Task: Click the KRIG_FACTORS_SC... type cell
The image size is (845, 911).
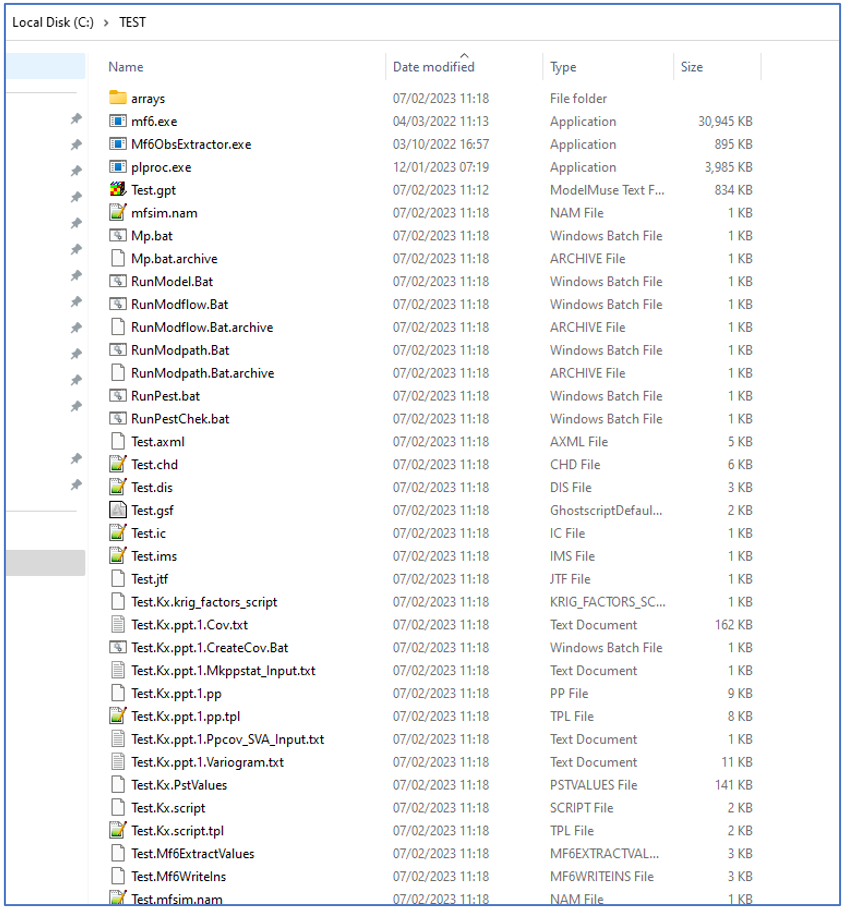Action: 607,602
